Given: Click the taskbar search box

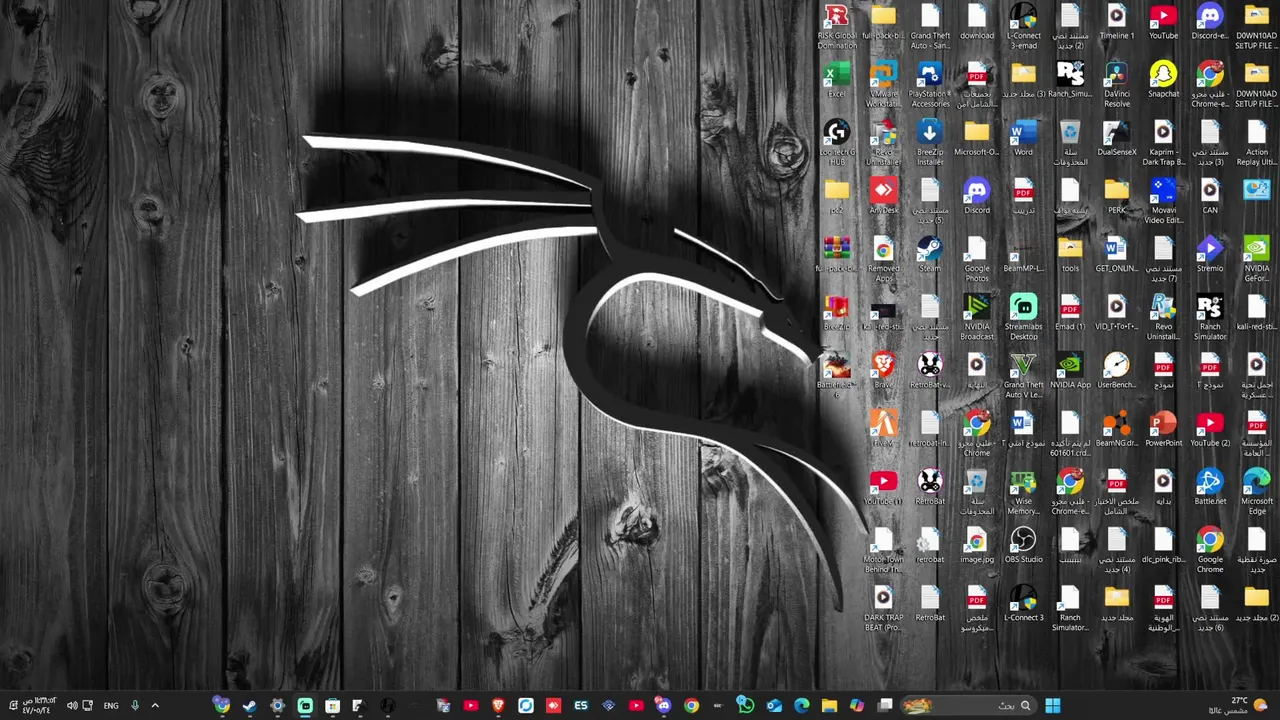Looking at the screenshot, I should pos(967,706).
